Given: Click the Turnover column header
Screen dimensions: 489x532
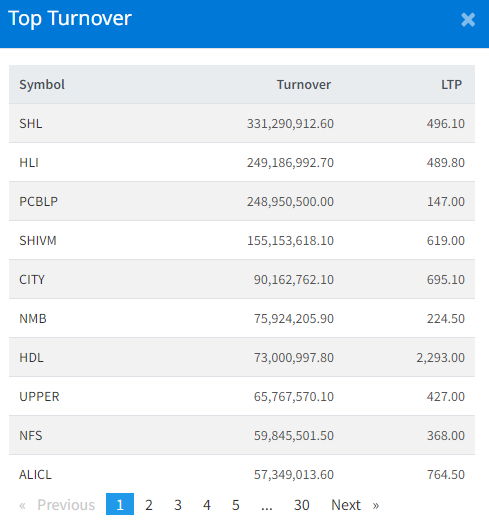Looking at the screenshot, I should (304, 84).
